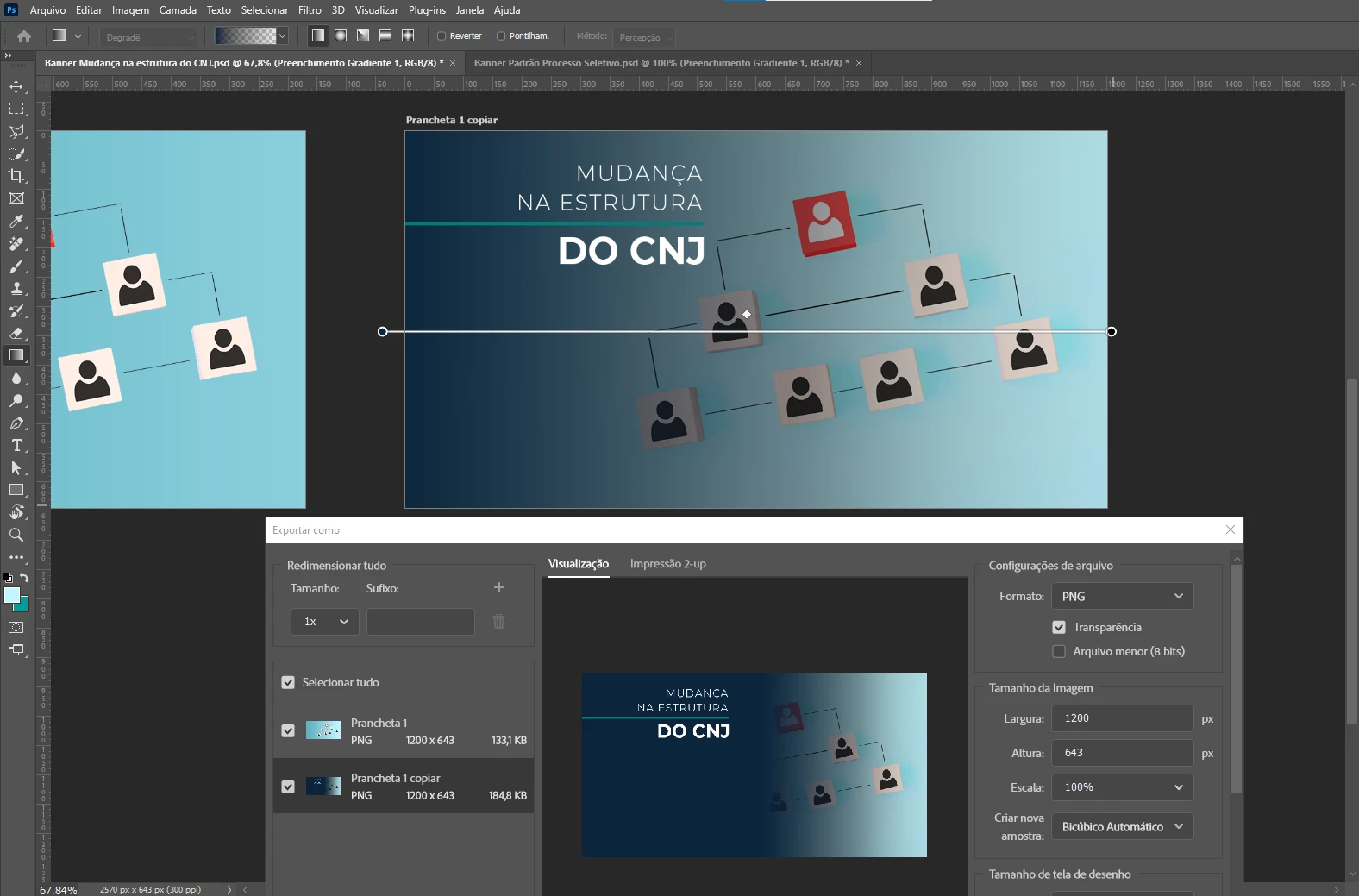
Task: Open the 1x size dropdown
Action: pos(325,622)
